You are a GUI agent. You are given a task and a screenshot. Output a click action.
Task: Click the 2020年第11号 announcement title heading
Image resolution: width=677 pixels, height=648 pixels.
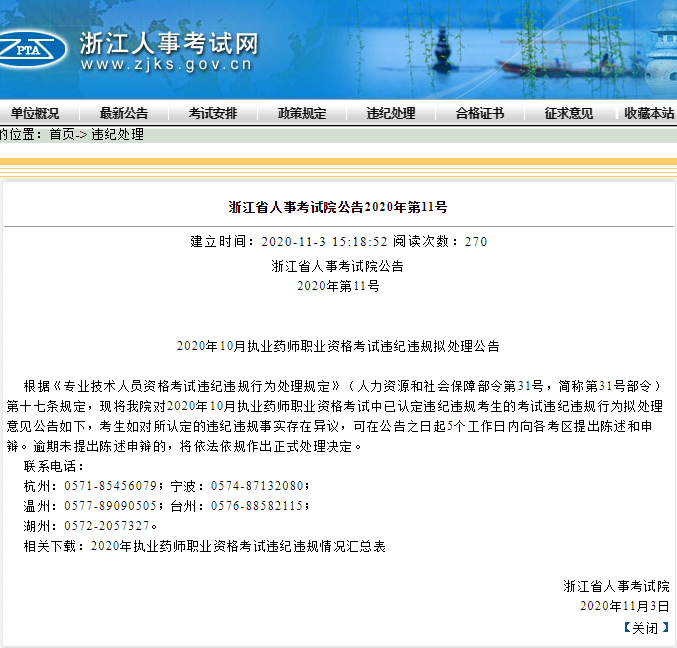pyautogui.click(x=338, y=207)
